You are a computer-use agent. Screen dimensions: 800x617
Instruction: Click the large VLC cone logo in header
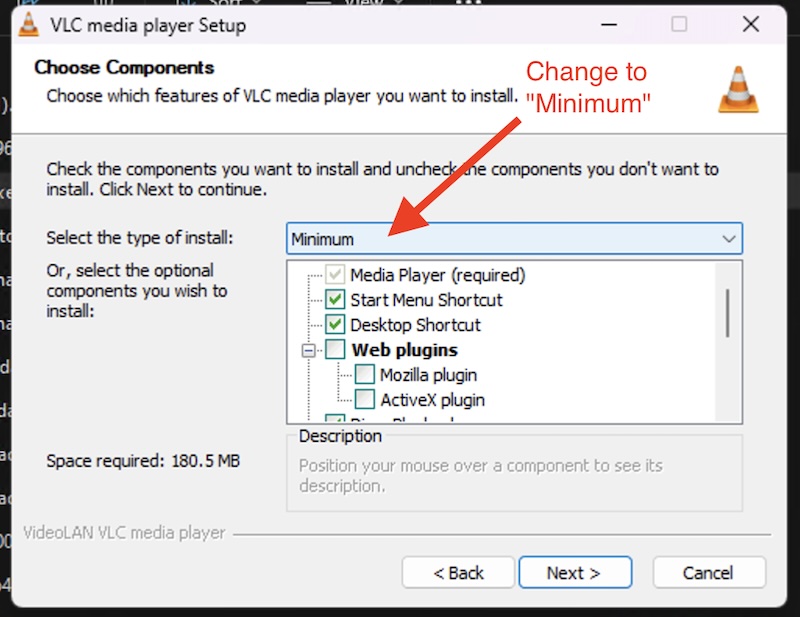pos(739,89)
